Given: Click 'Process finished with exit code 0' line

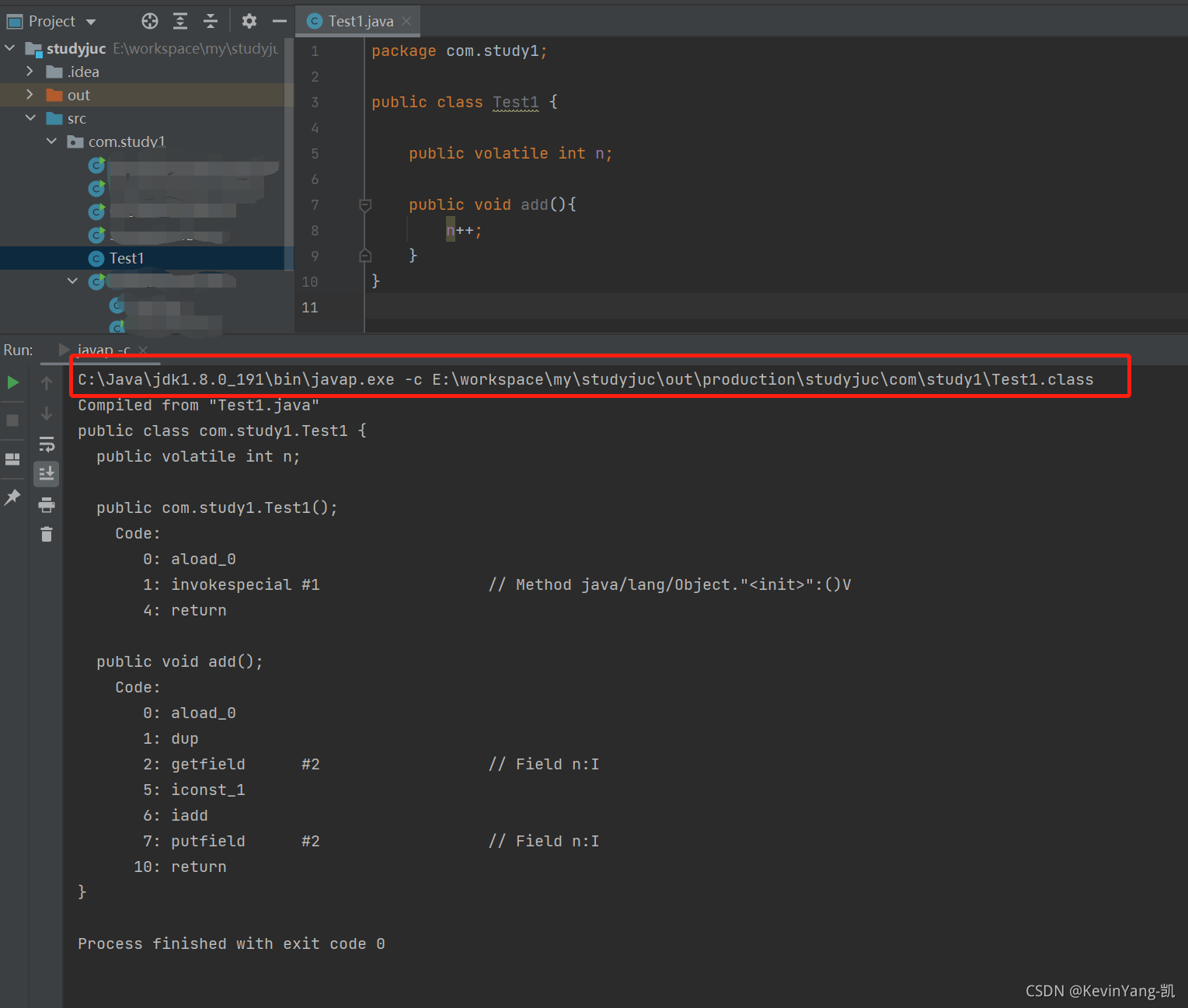Looking at the screenshot, I should [232, 943].
